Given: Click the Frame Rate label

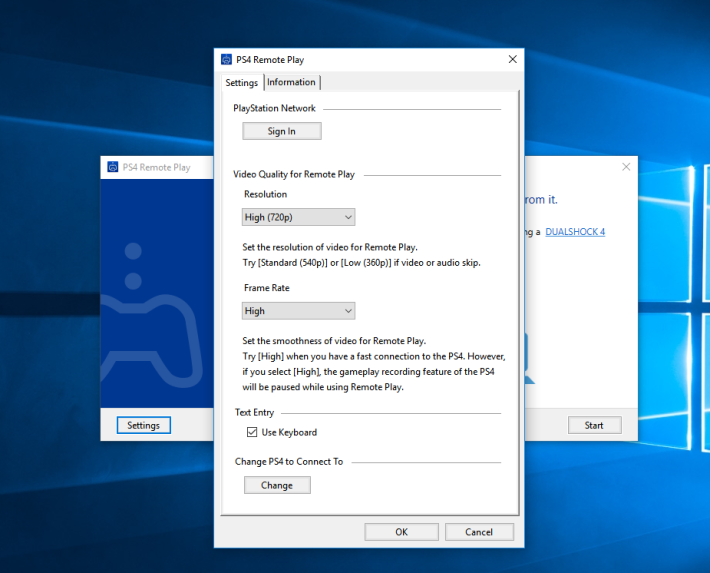Looking at the screenshot, I should pyautogui.click(x=267, y=288).
